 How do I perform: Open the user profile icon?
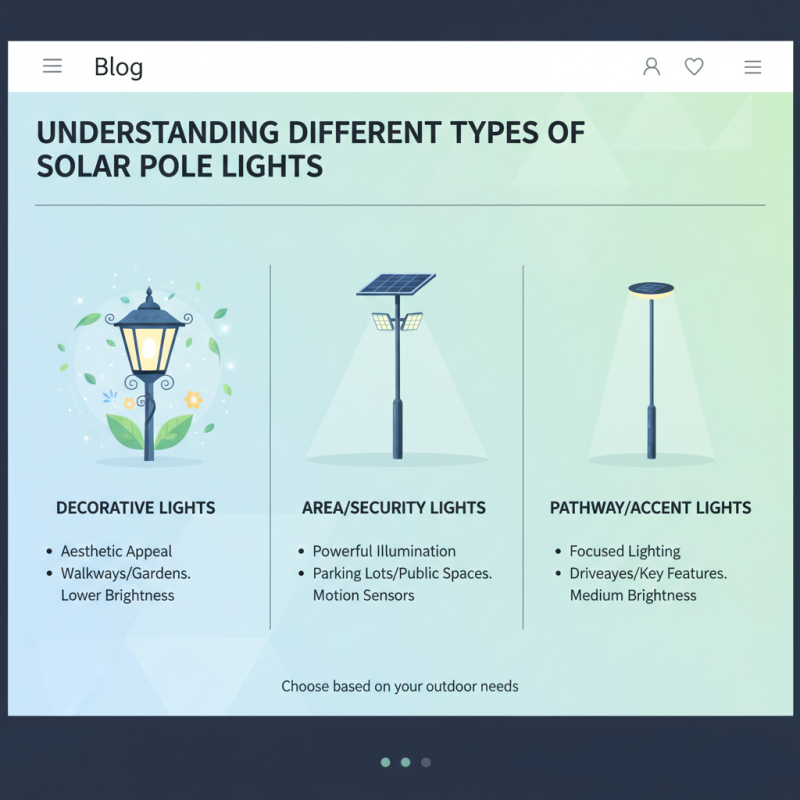click(x=652, y=67)
